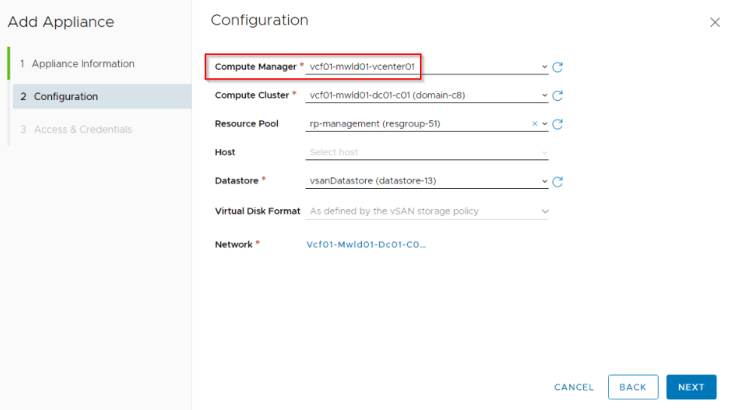Open the Datastore dropdown
The height and width of the screenshot is (410, 730).
[x=544, y=181]
